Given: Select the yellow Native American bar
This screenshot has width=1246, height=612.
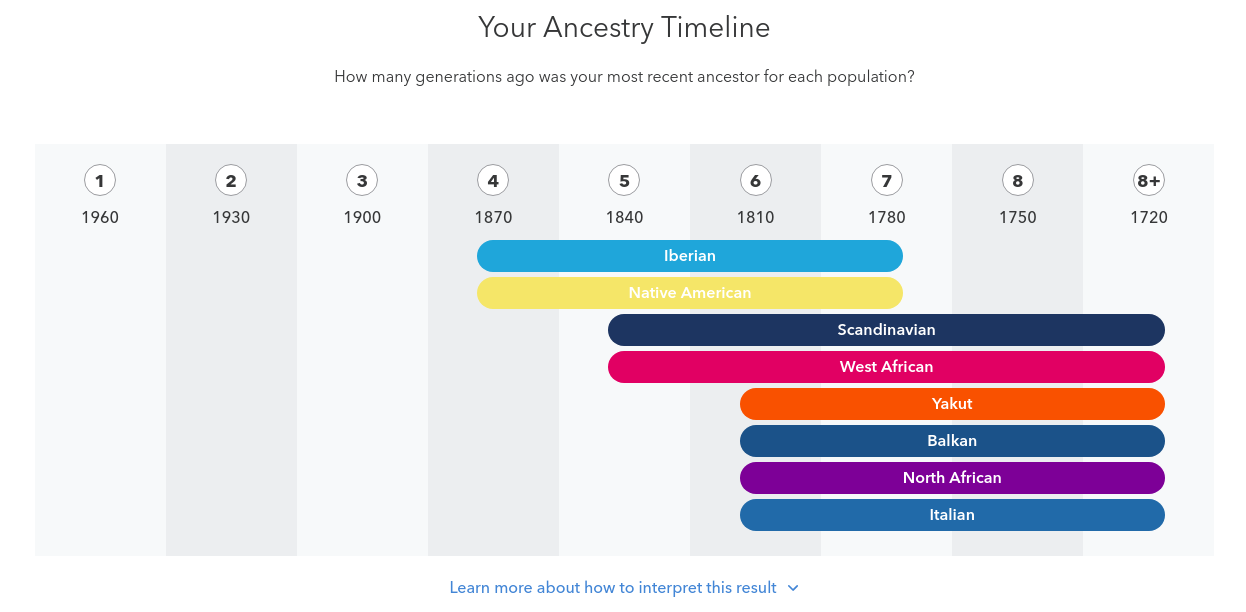Looking at the screenshot, I should tap(690, 293).
